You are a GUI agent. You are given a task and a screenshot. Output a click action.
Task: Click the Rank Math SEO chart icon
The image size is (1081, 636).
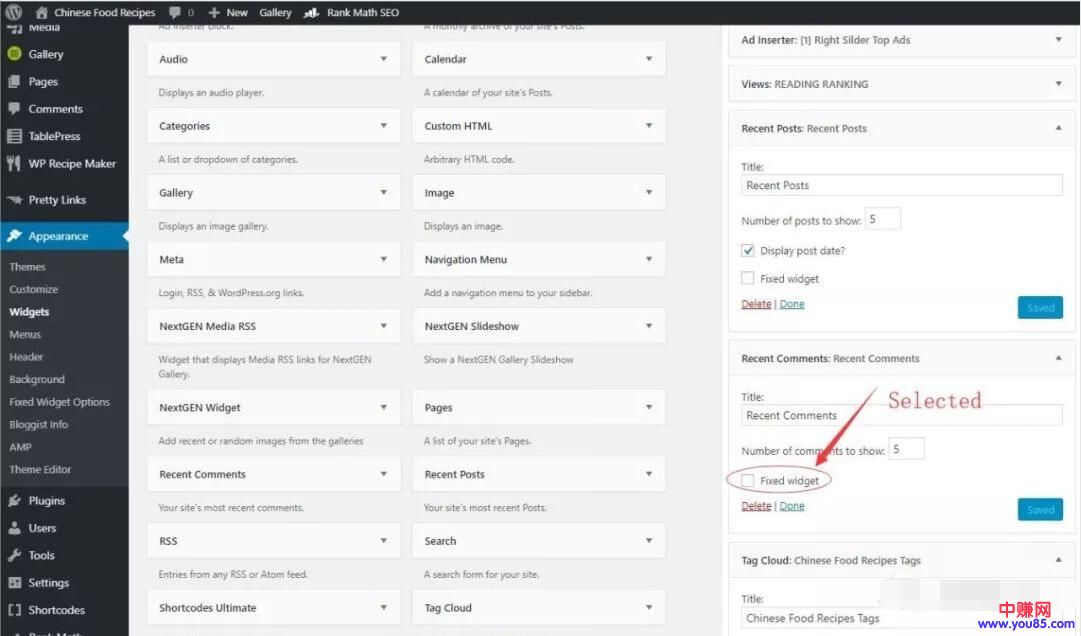click(312, 12)
